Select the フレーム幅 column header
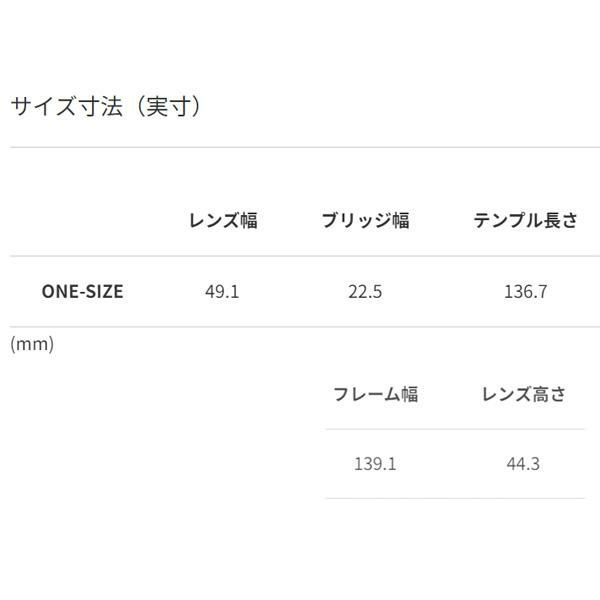Viewport: 600px width, 600px height. point(375,394)
